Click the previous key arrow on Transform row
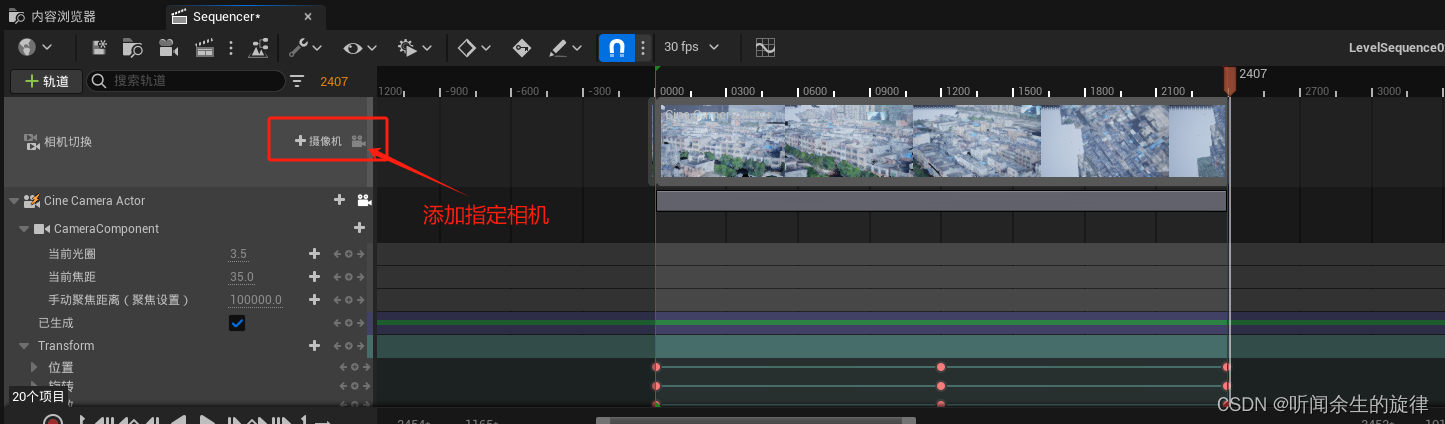Screen dimensions: 1445x424 337,346
